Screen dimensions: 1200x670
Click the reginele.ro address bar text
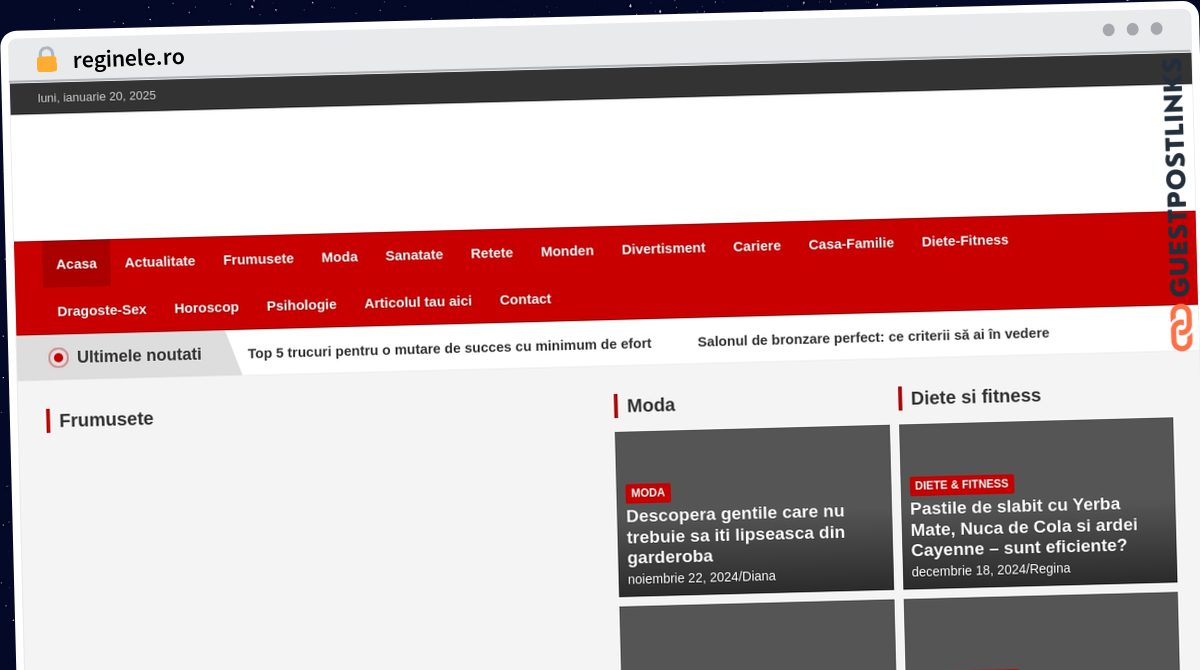tap(128, 59)
